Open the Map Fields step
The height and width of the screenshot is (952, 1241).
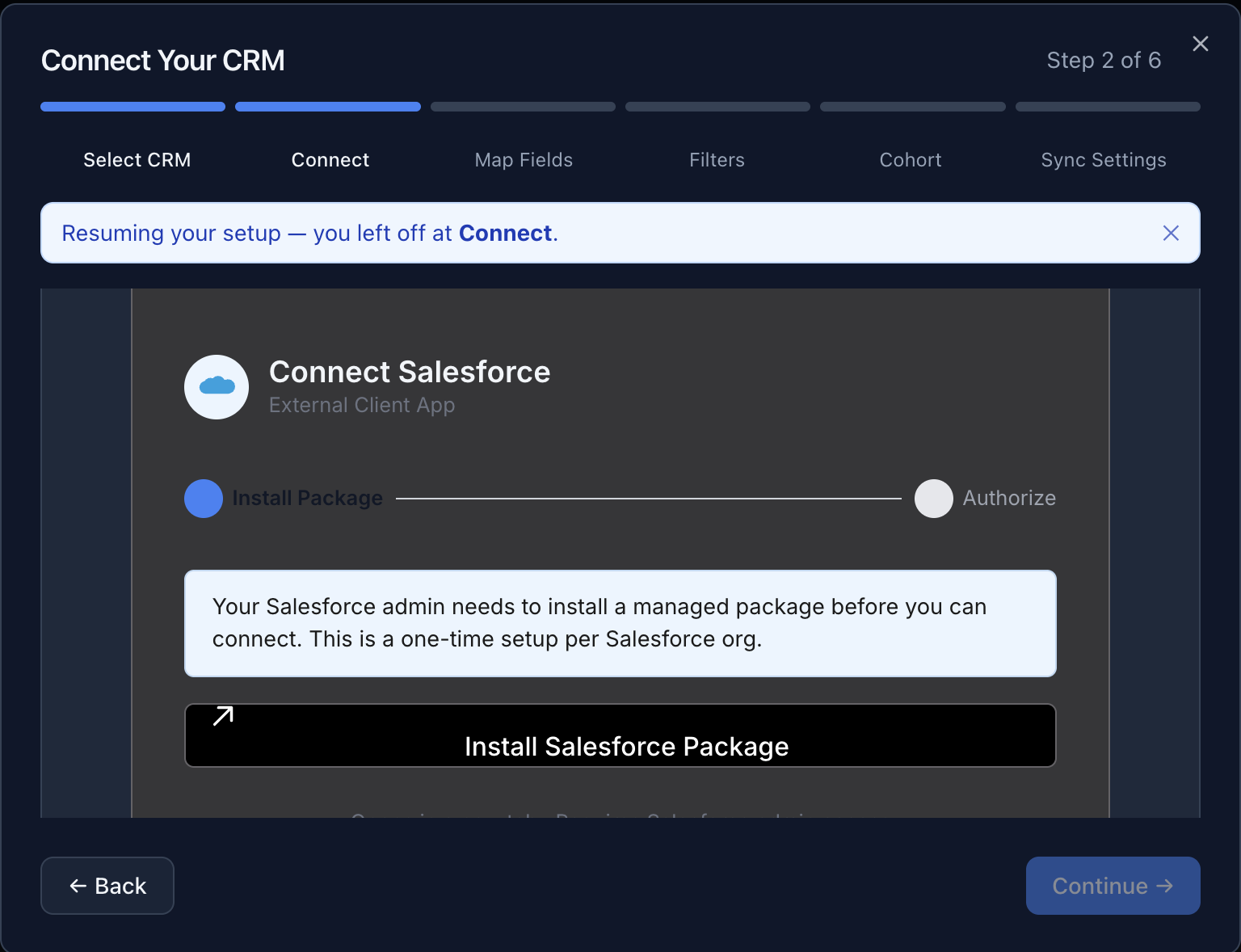524,160
